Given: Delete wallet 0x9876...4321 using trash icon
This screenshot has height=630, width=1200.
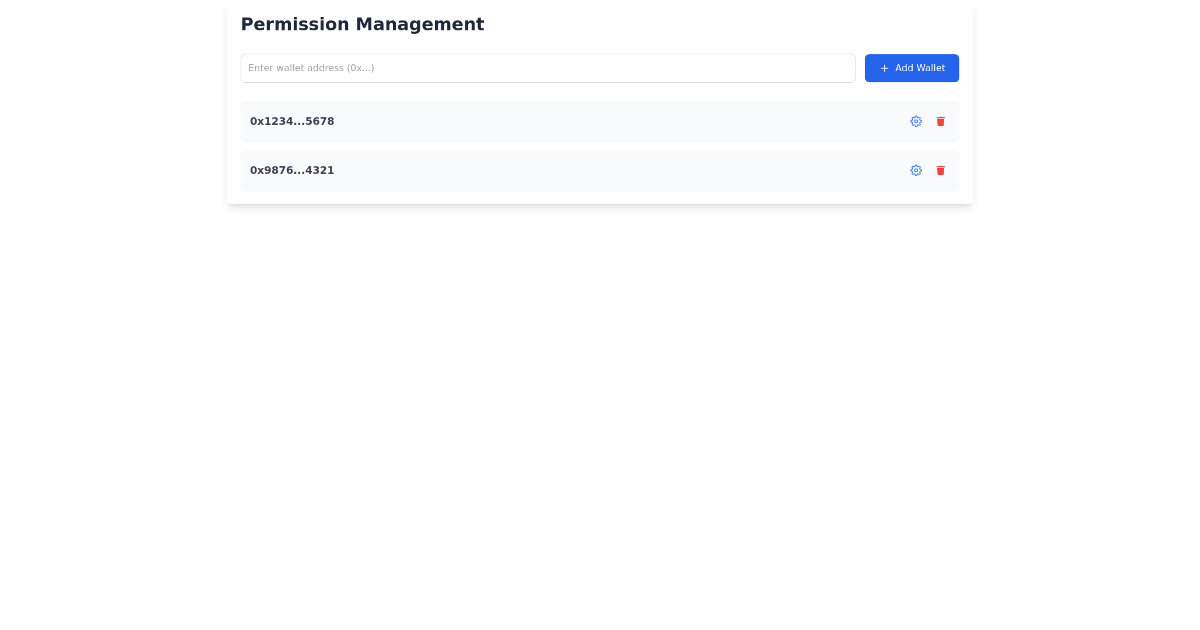Looking at the screenshot, I should pyautogui.click(x=940, y=170).
